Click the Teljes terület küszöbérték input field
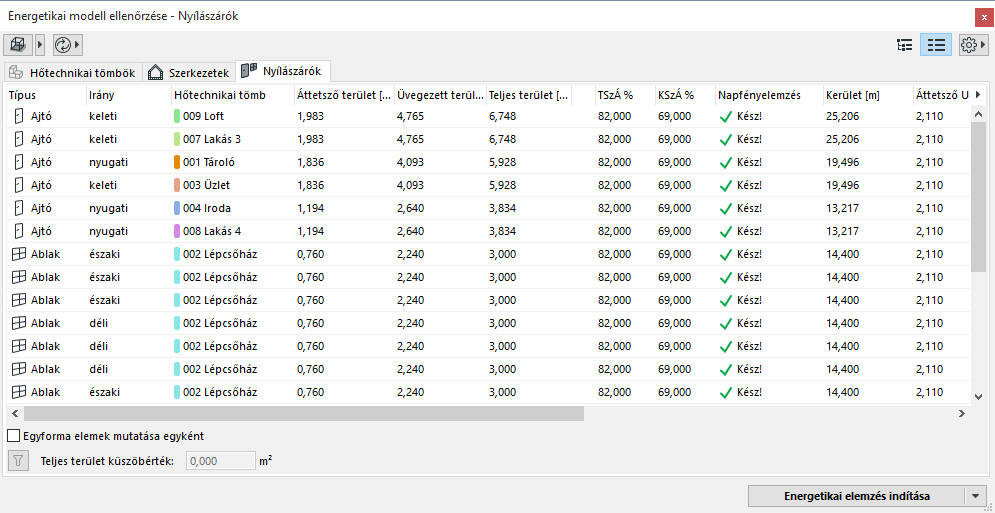Screen dimensions: 995x513 (221, 461)
